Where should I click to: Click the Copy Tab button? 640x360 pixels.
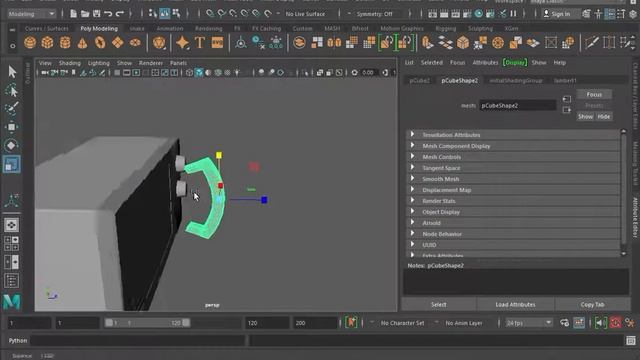(592, 304)
